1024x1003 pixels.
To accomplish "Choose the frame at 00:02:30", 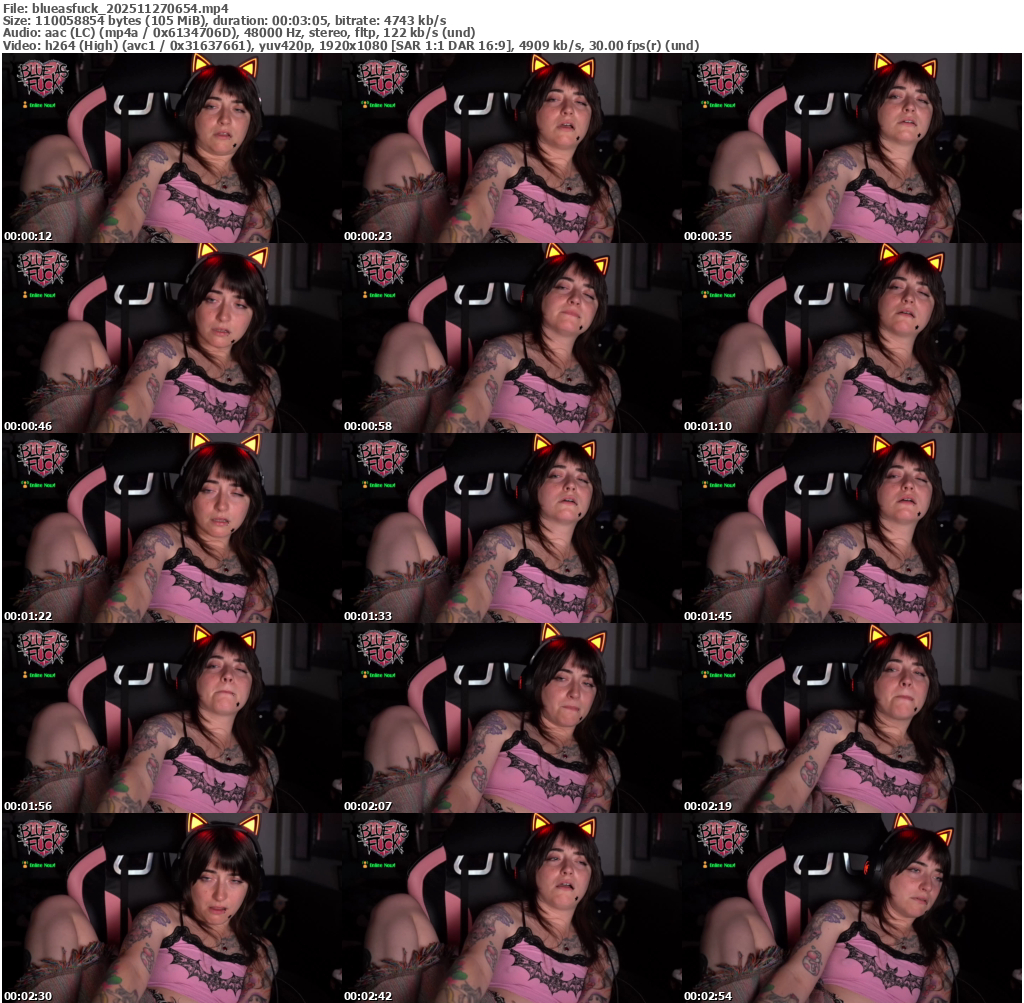I will (171, 908).
